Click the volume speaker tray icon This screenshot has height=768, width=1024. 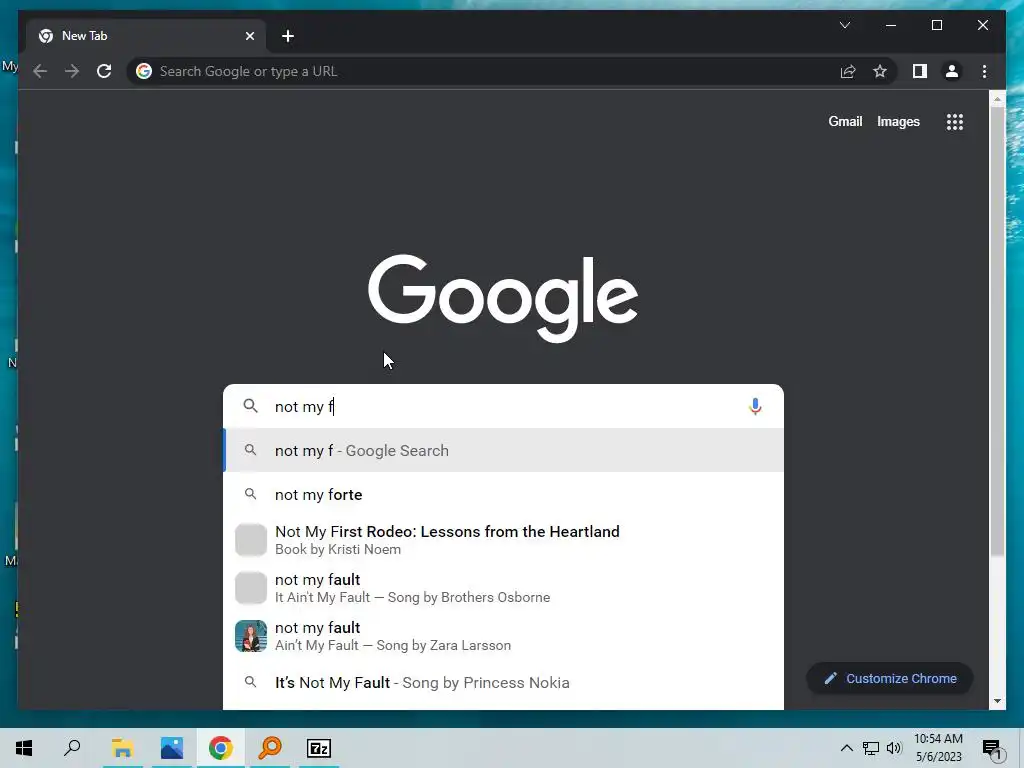click(894, 748)
